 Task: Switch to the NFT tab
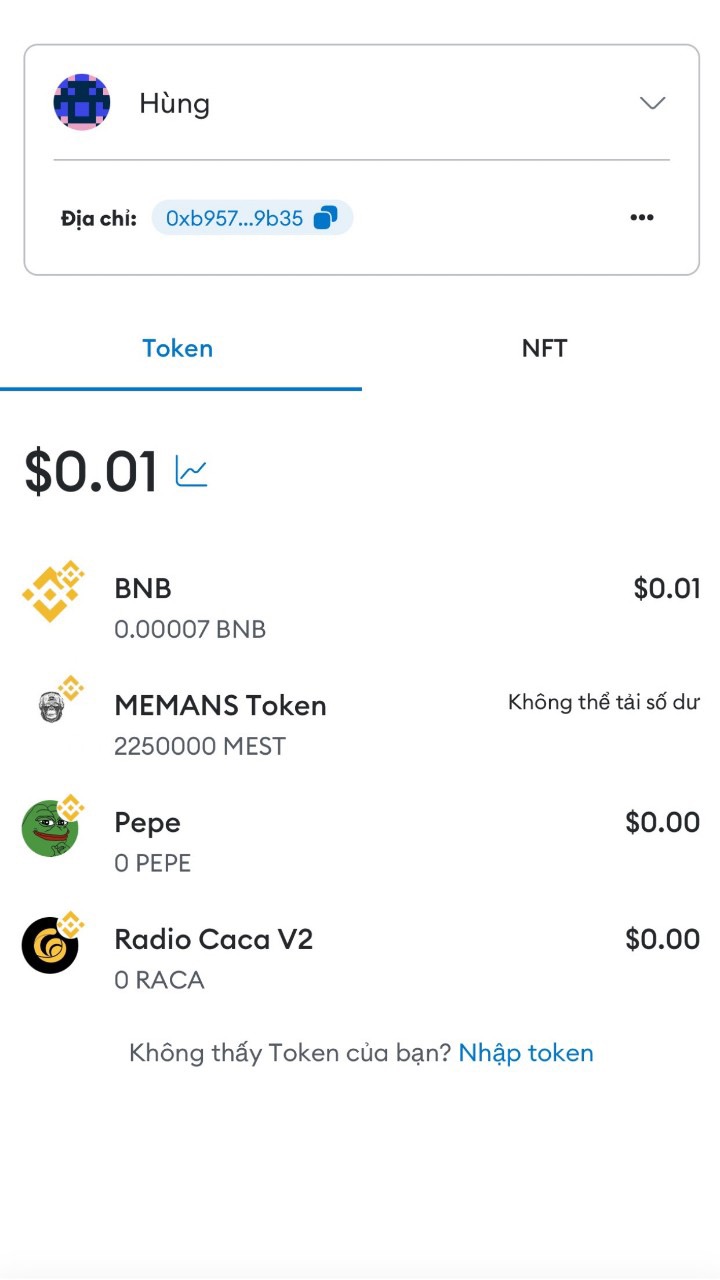(x=544, y=348)
